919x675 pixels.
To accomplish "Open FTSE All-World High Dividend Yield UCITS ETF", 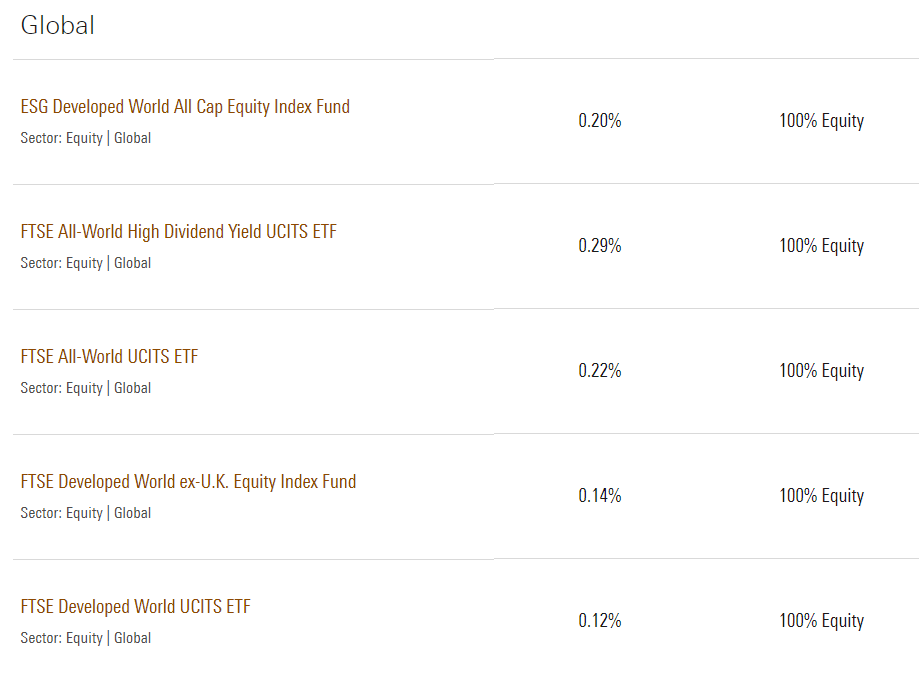I will (178, 232).
